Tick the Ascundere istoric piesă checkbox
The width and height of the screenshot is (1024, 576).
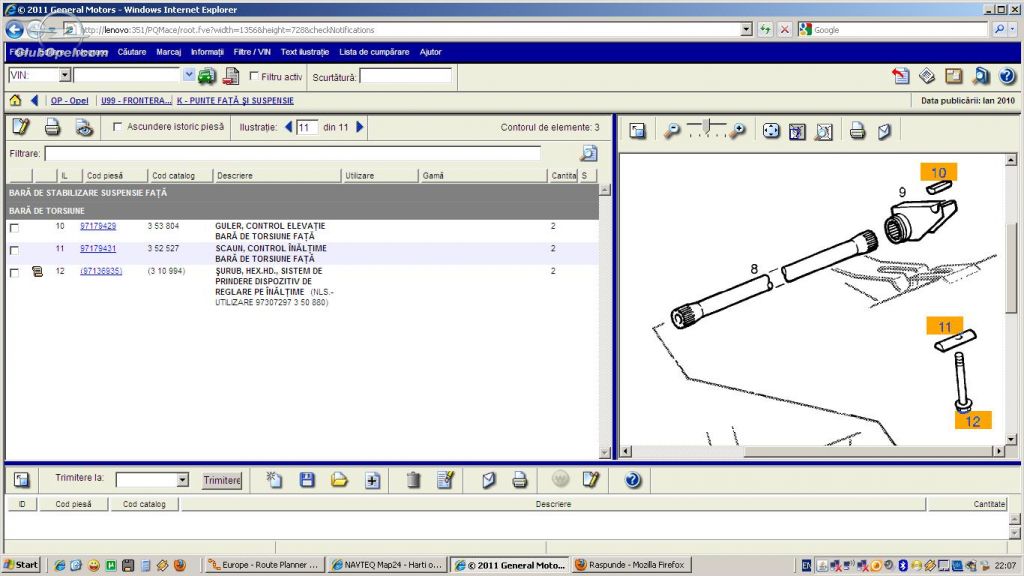pos(118,127)
